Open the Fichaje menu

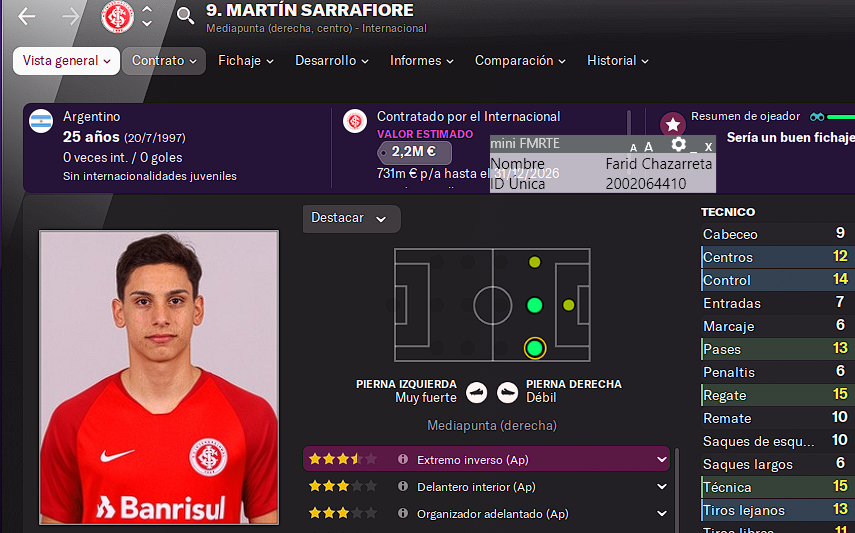point(245,61)
